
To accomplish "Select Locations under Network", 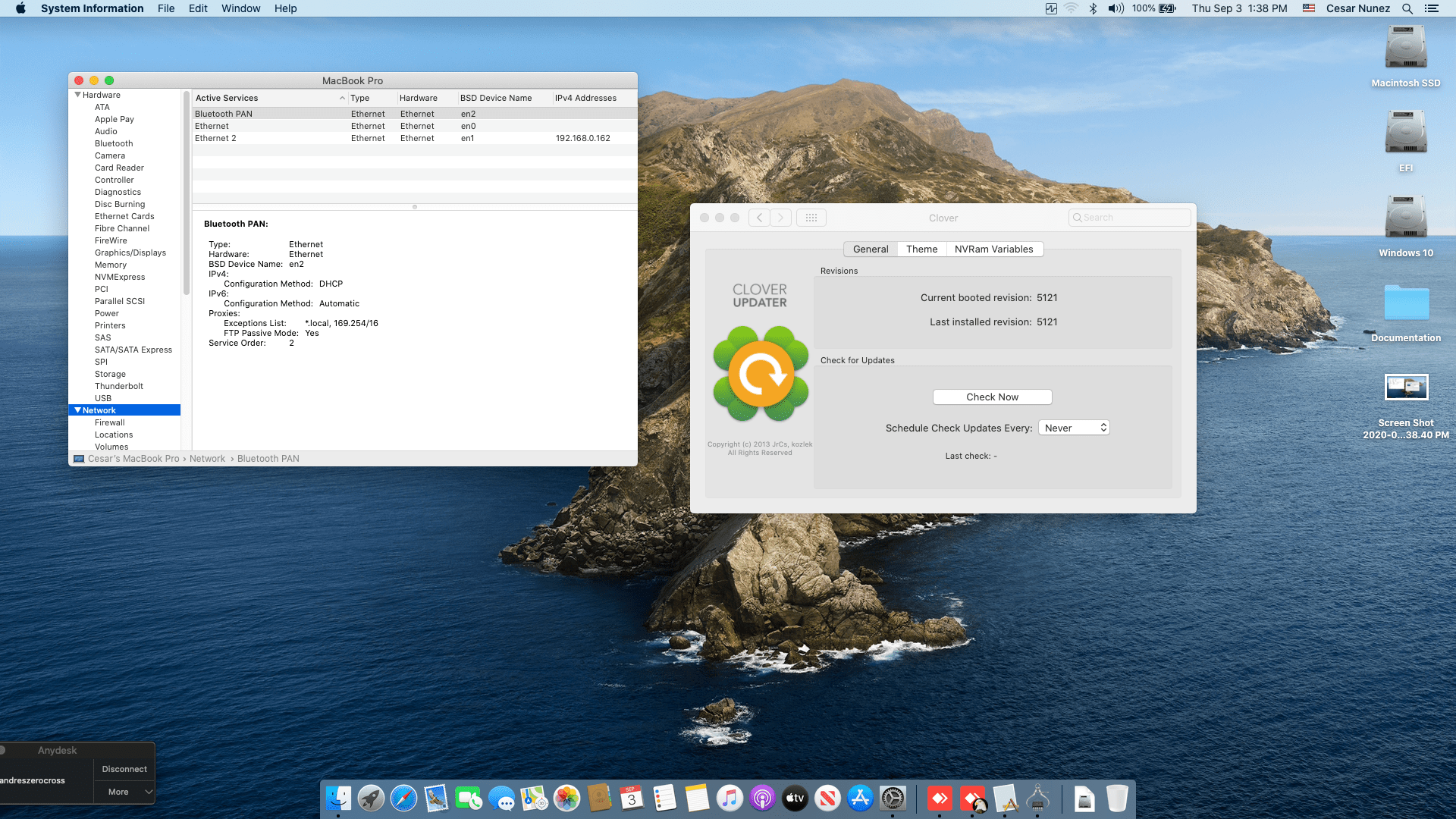I will (114, 435).
